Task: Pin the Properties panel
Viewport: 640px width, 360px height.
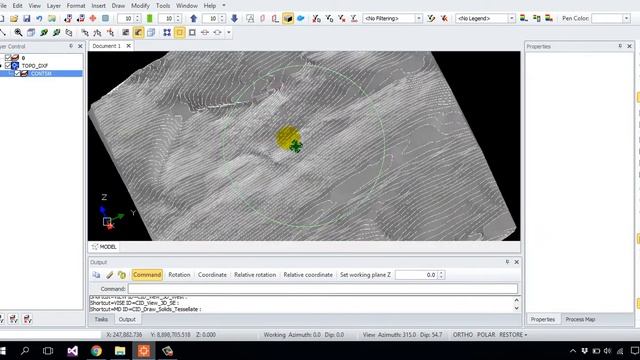Action: [620, 46]
